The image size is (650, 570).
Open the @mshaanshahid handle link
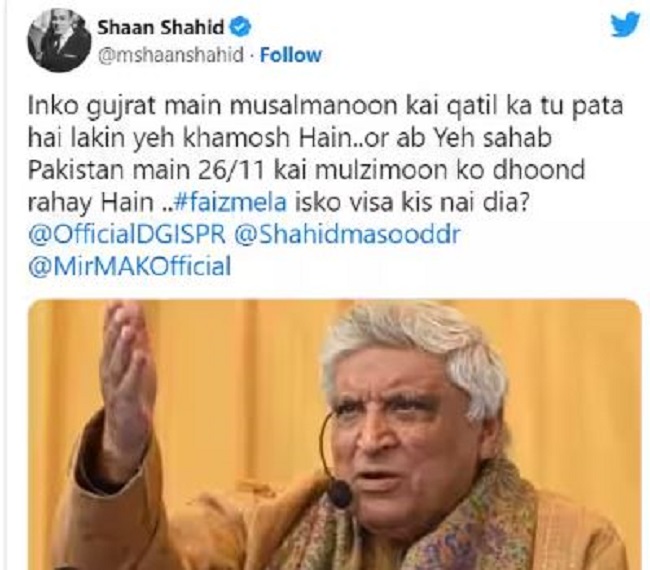point(170,55)
